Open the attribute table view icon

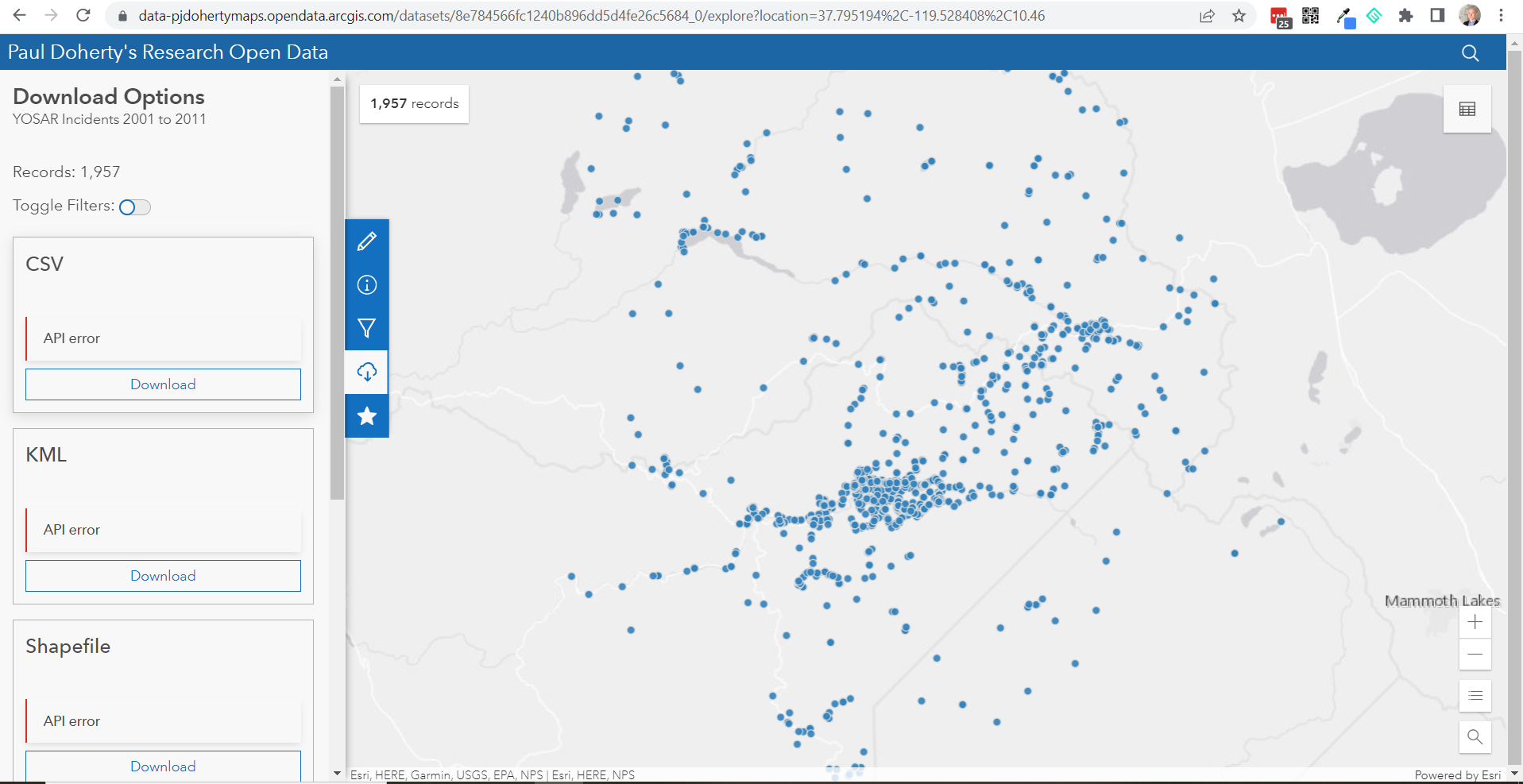coord(1467,109)
